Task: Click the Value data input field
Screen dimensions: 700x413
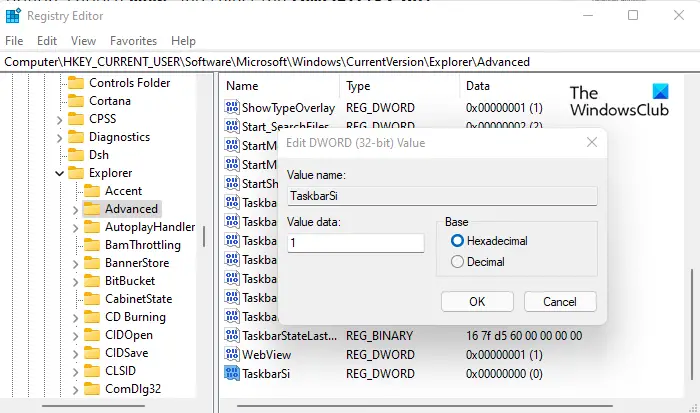Action: 356,243
